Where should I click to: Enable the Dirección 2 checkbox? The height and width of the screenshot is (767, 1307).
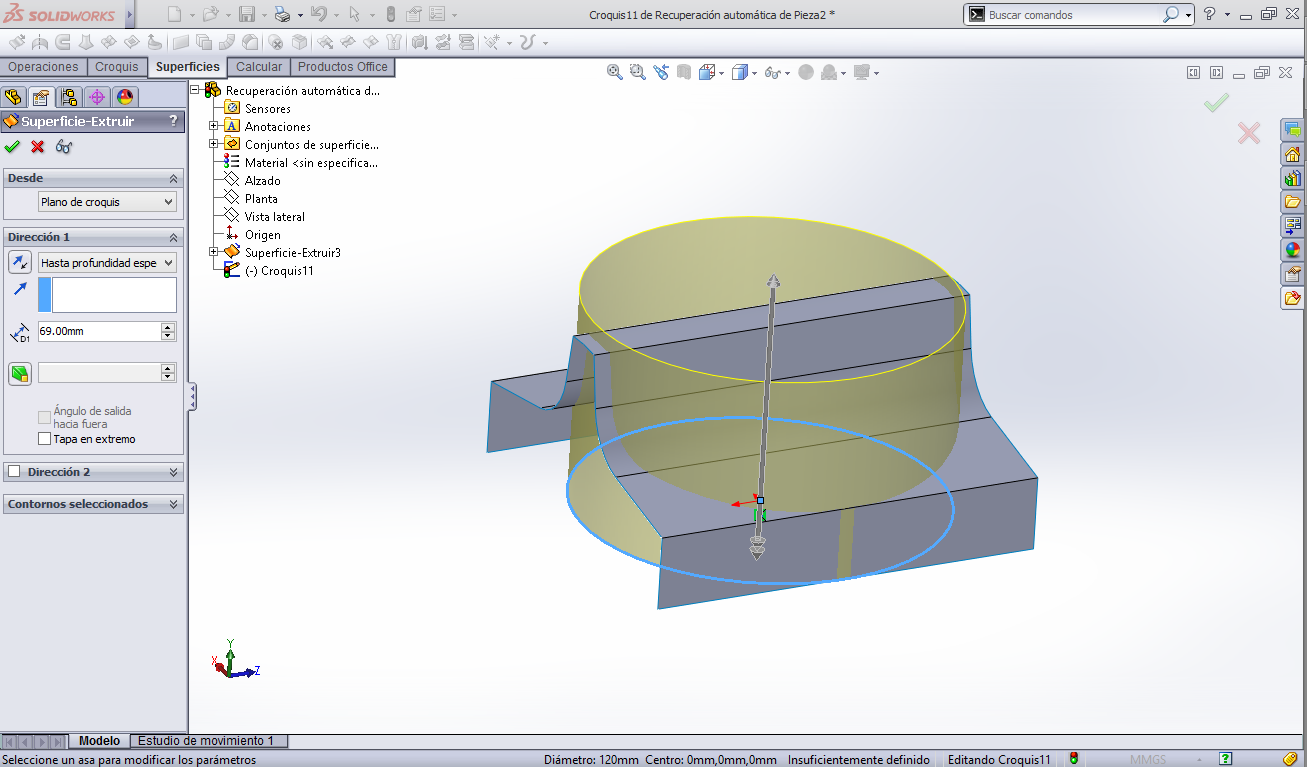14,471
